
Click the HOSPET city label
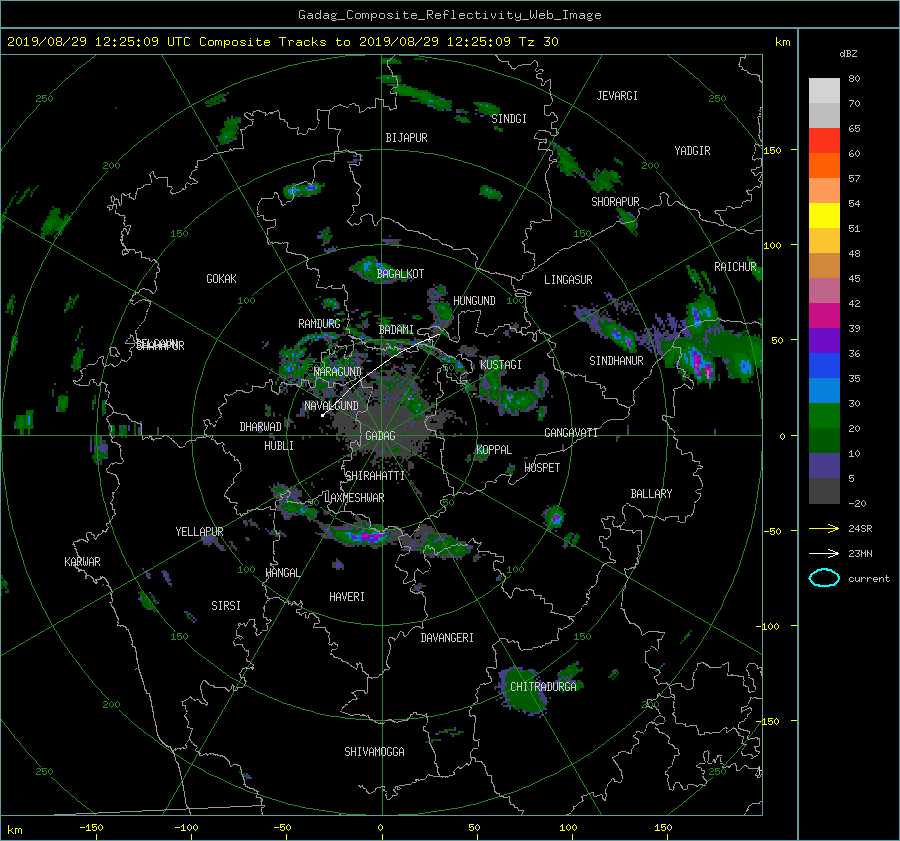pyautogui.click(x=542, y=468)
